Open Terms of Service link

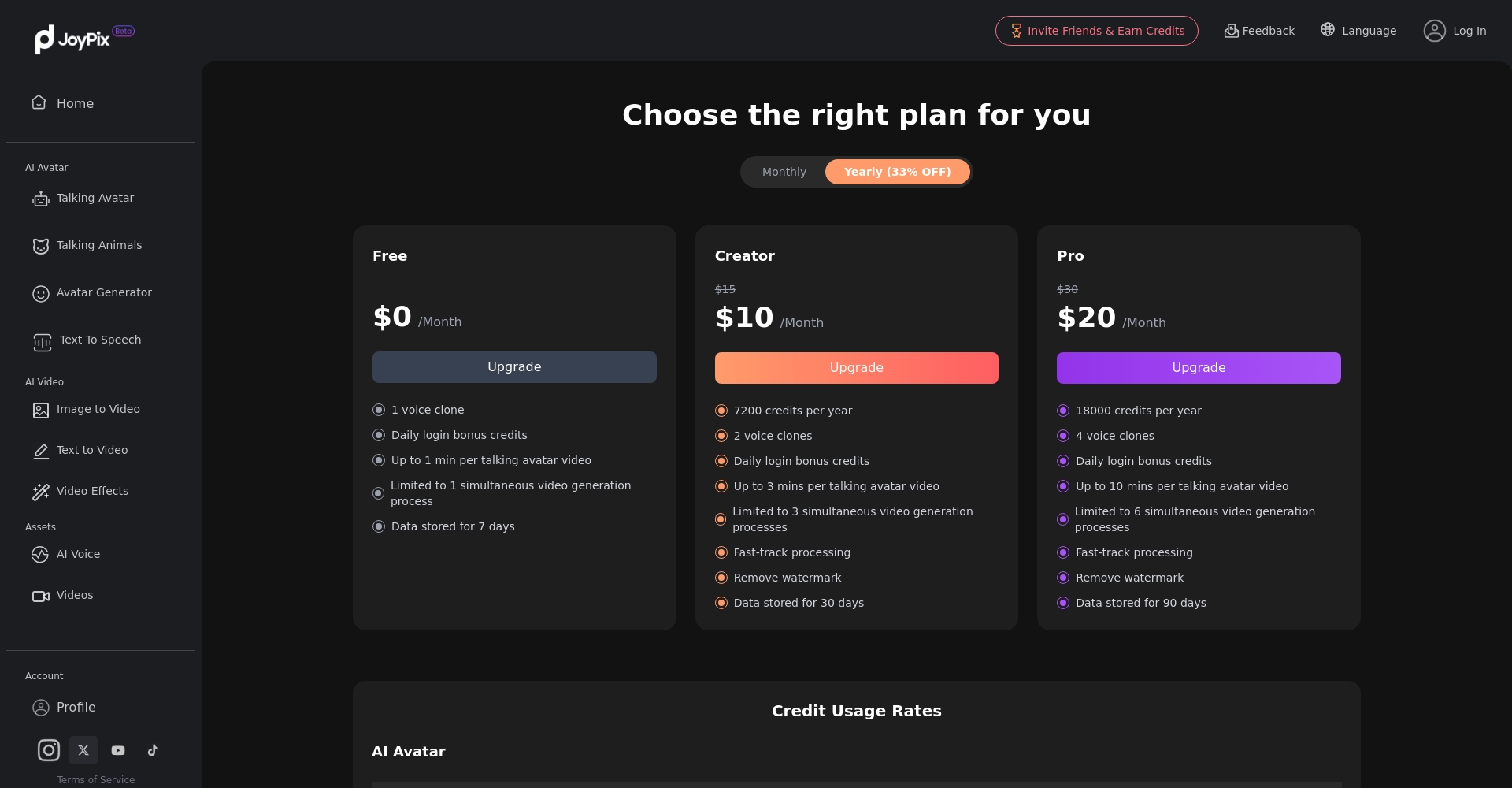(95, 779)
